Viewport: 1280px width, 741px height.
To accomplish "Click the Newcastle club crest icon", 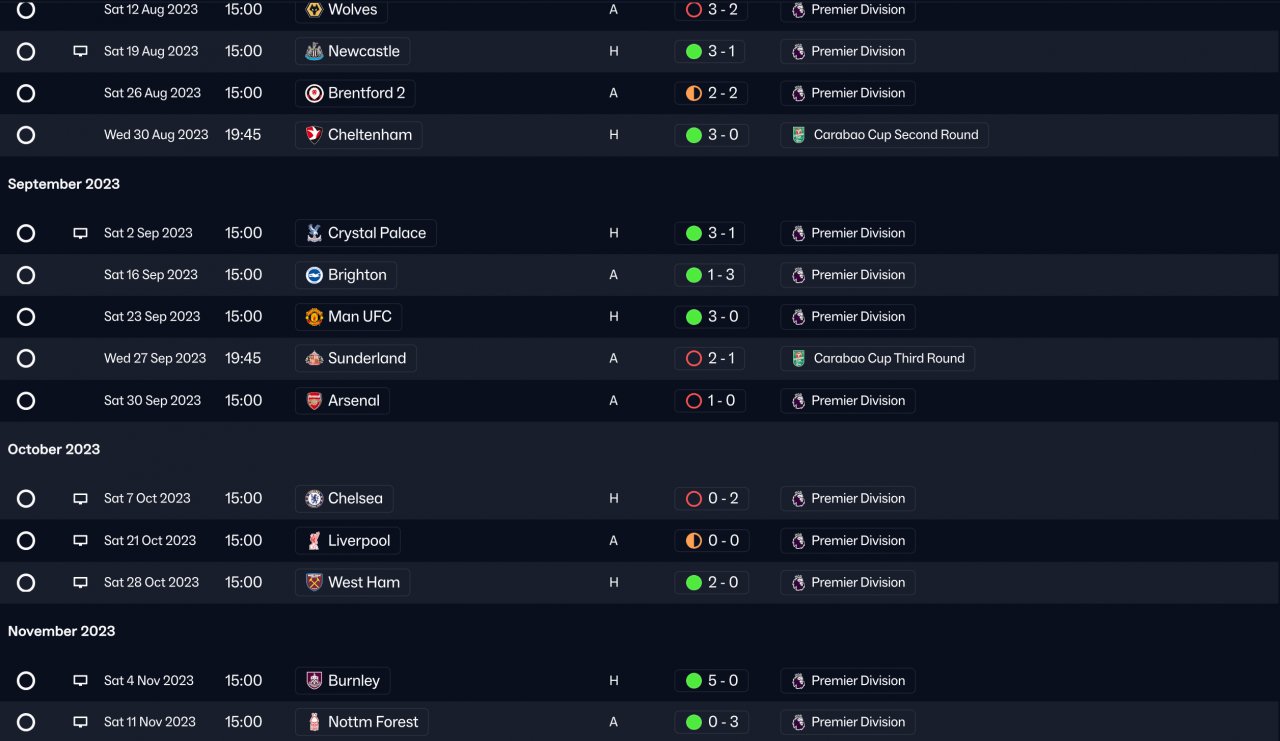I will pos(314,52).
